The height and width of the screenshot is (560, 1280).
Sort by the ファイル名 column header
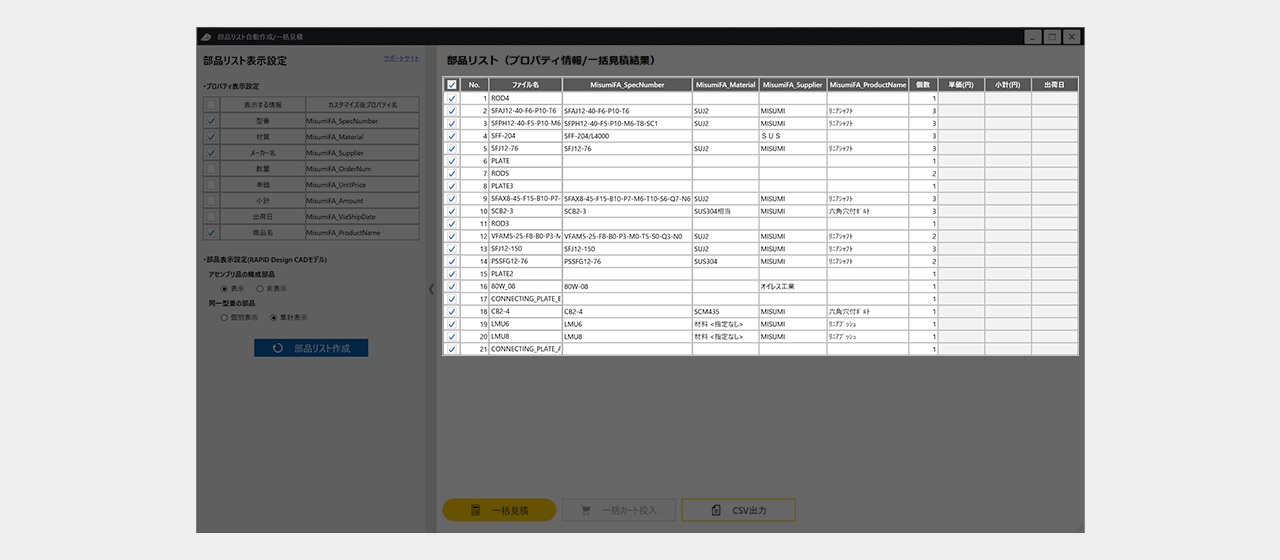pos(525,85)
